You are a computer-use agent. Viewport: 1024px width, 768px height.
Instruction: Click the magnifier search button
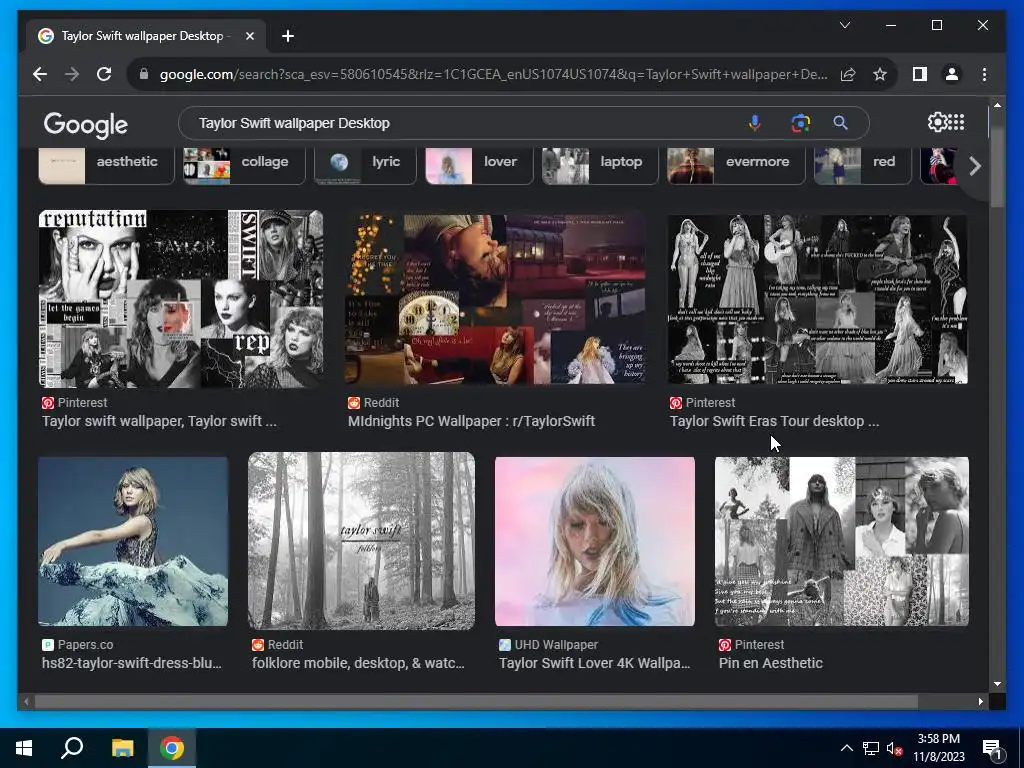840,123
